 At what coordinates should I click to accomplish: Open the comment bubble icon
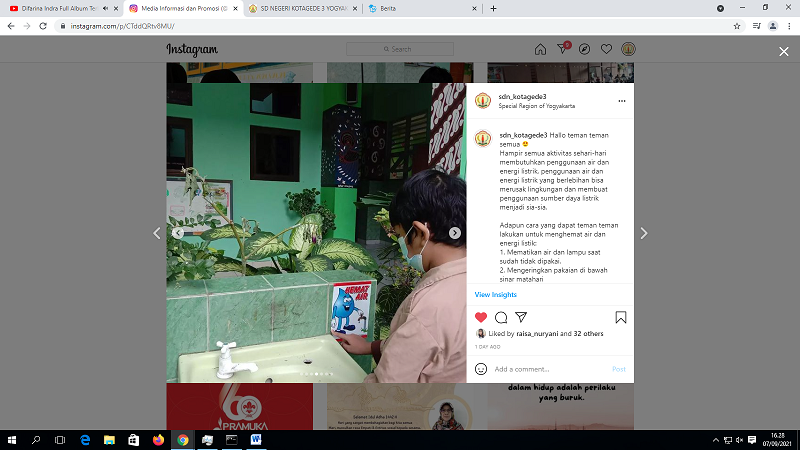pyautogui.click(x=501, y=317)
